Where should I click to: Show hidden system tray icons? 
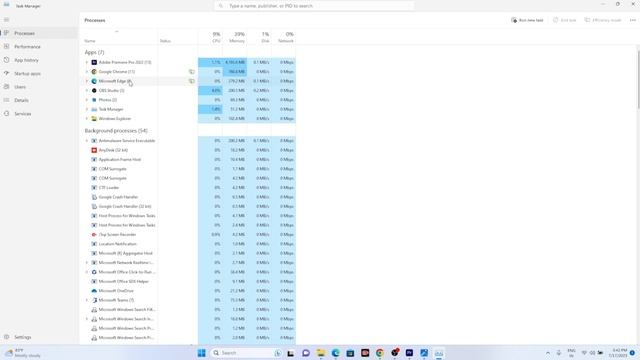[548, 353]
